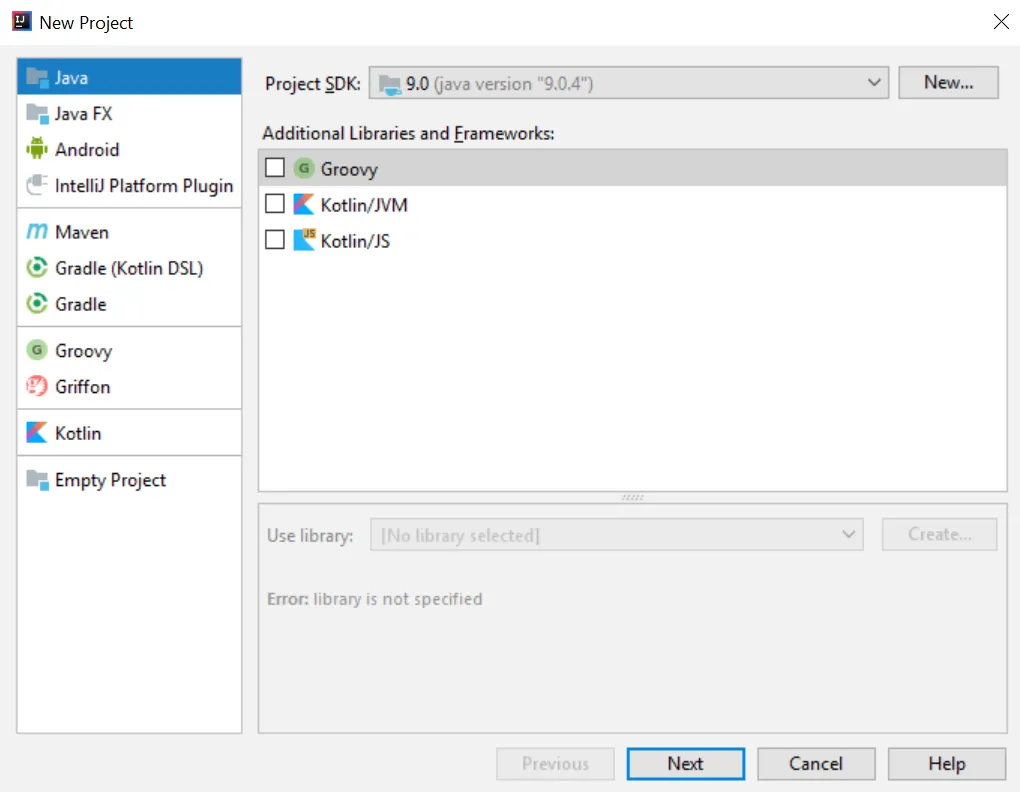Expand the Use library combo box
1020x792 pixels.
[x=617, y=535]
